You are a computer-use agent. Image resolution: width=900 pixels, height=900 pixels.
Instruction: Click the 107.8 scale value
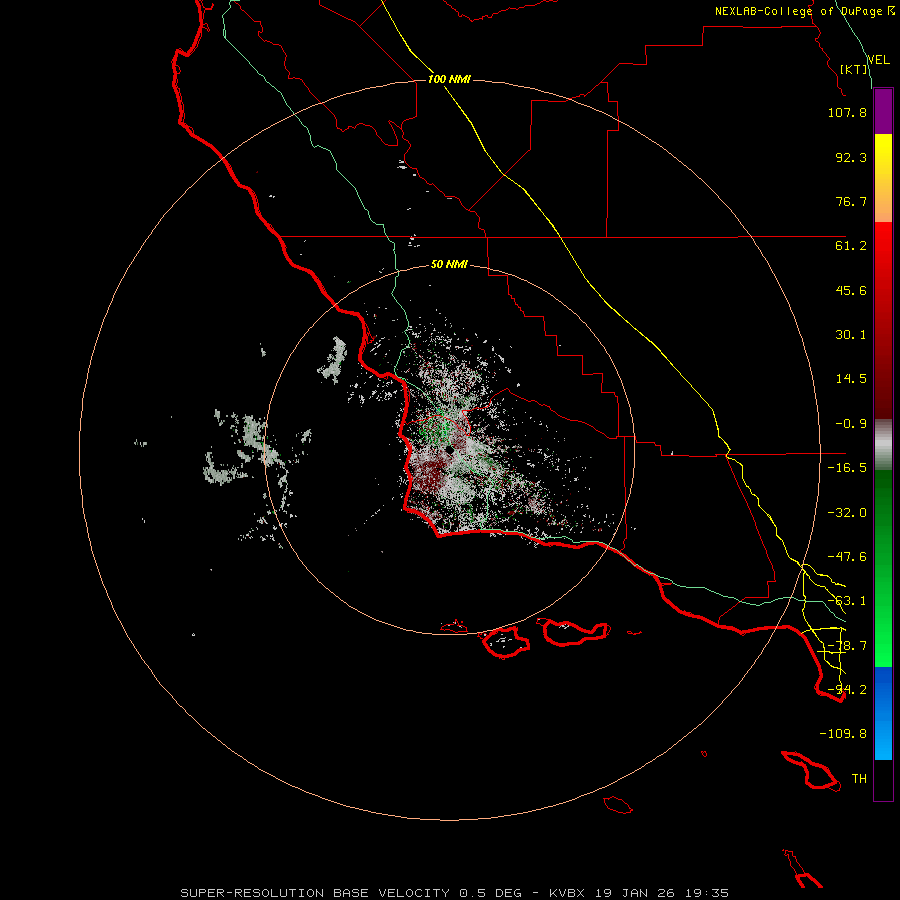coord(847,112)
